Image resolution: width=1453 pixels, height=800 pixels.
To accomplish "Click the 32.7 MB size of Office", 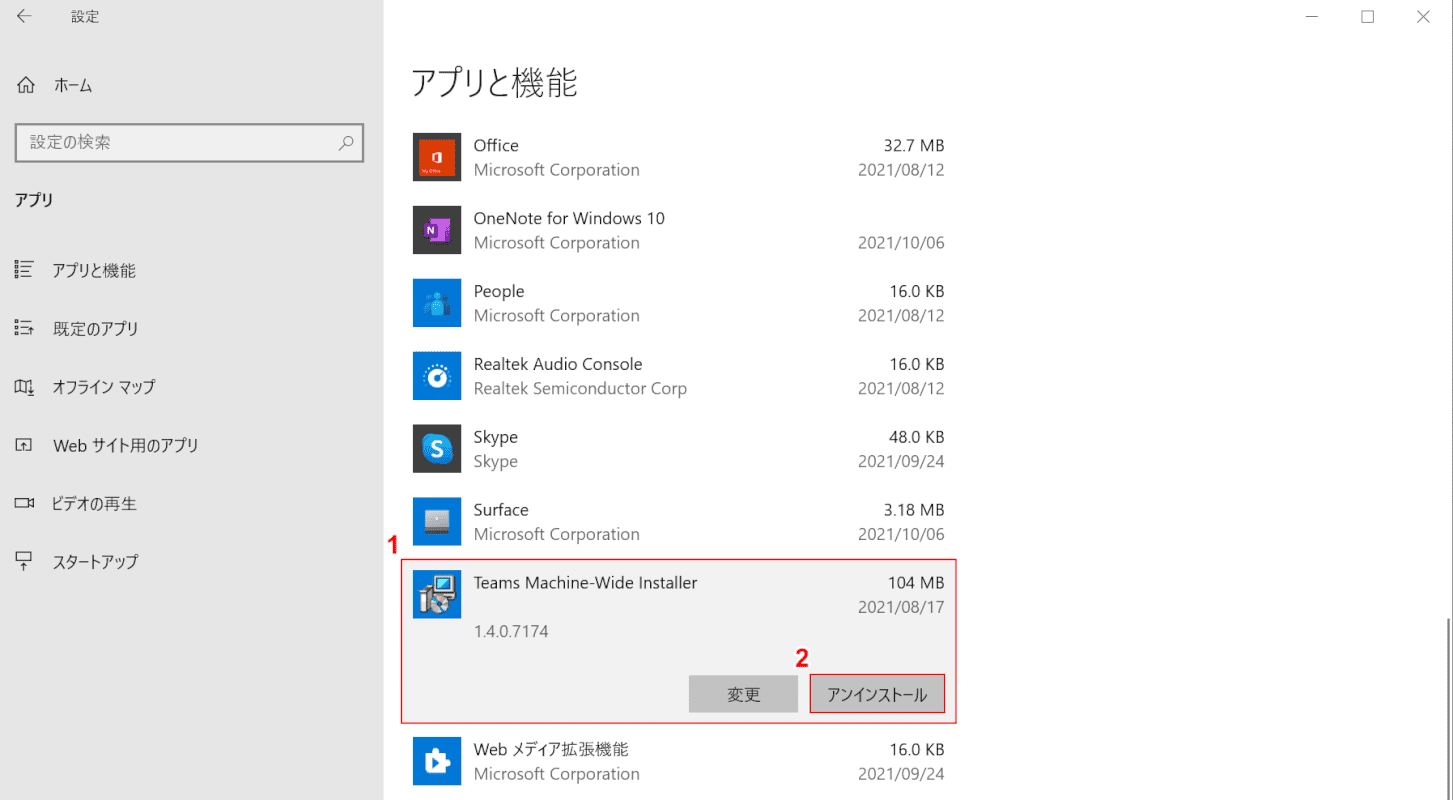I will [912, 146].
